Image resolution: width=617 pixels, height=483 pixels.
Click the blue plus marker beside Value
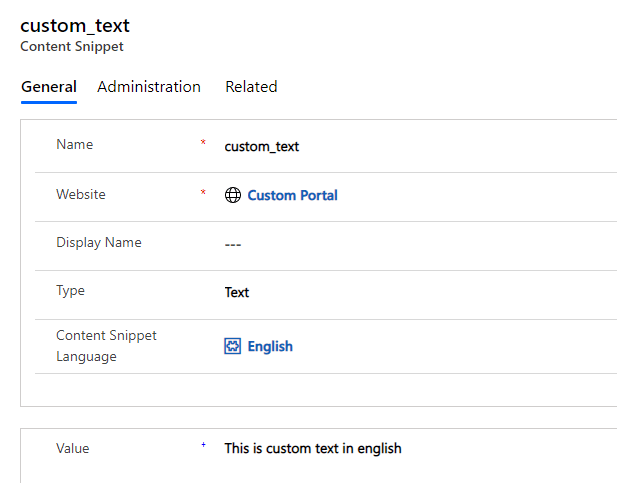tap(203, 446)
